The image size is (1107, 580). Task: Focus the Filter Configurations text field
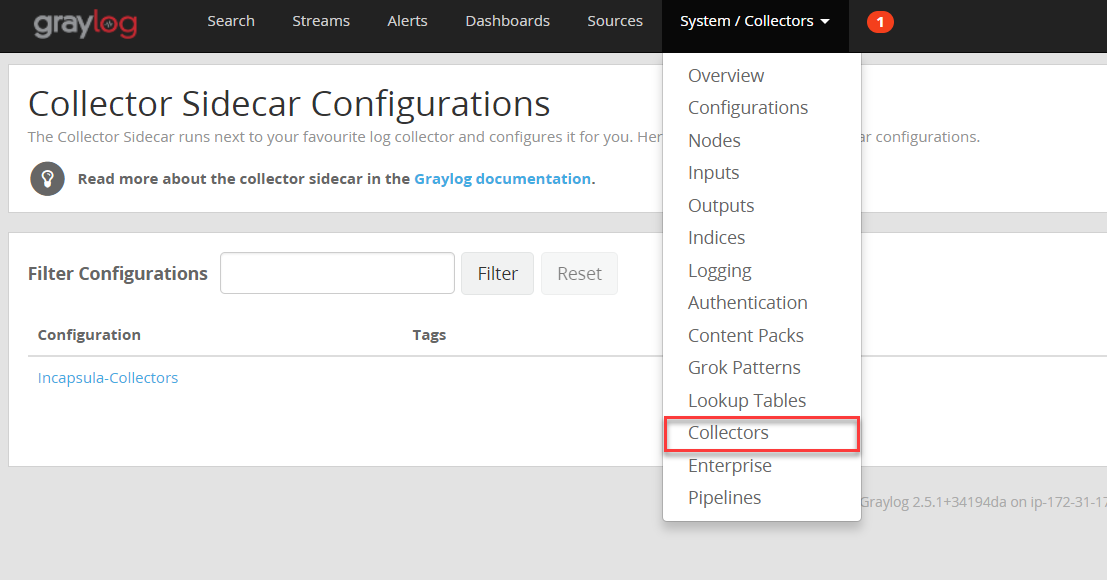click(x=337, y=273)
